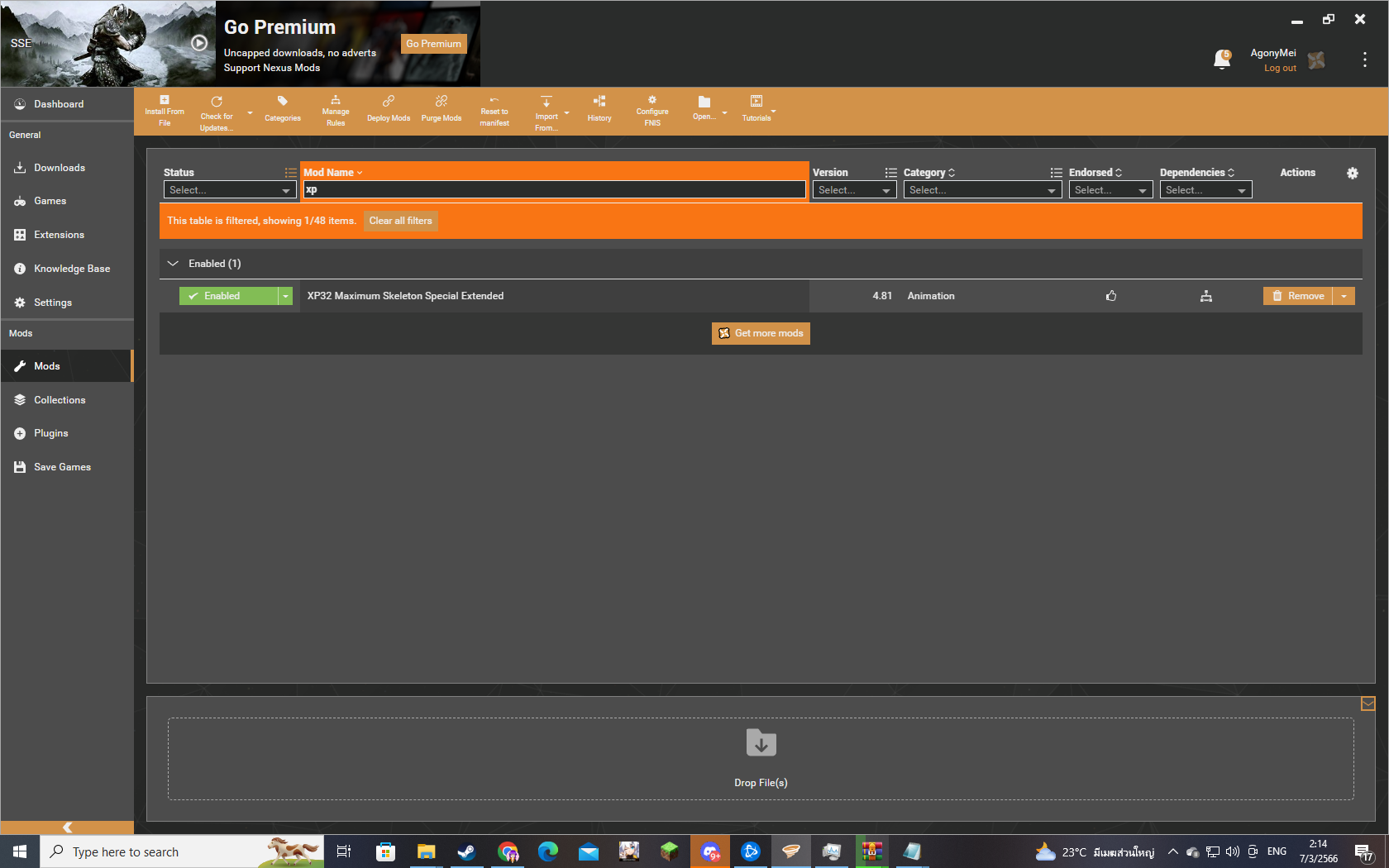Open the arrow beside the Enabled status button

coord(286,296)
